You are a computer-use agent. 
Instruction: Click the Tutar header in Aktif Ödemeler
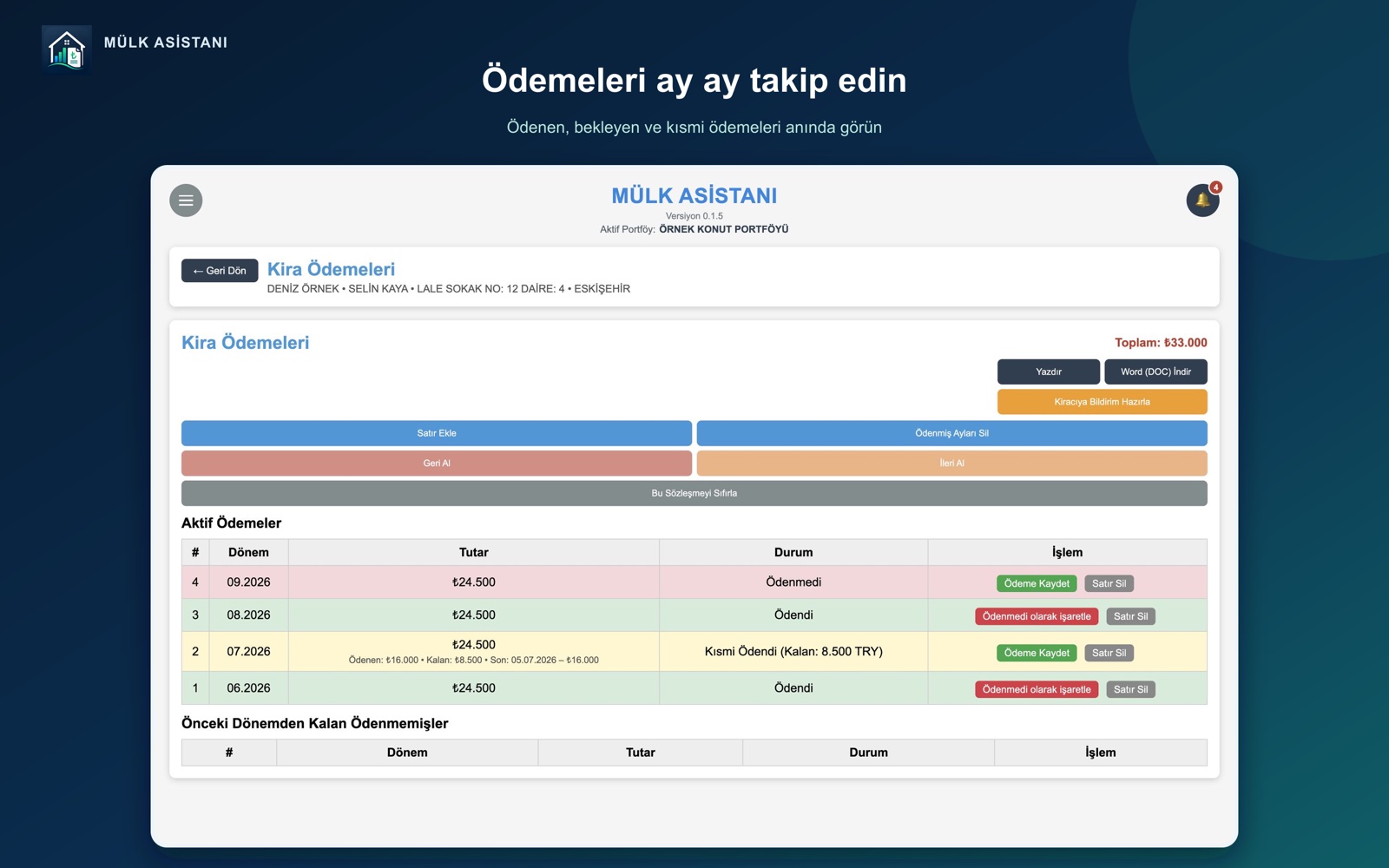pyautogui.click(x=474, y=552)
